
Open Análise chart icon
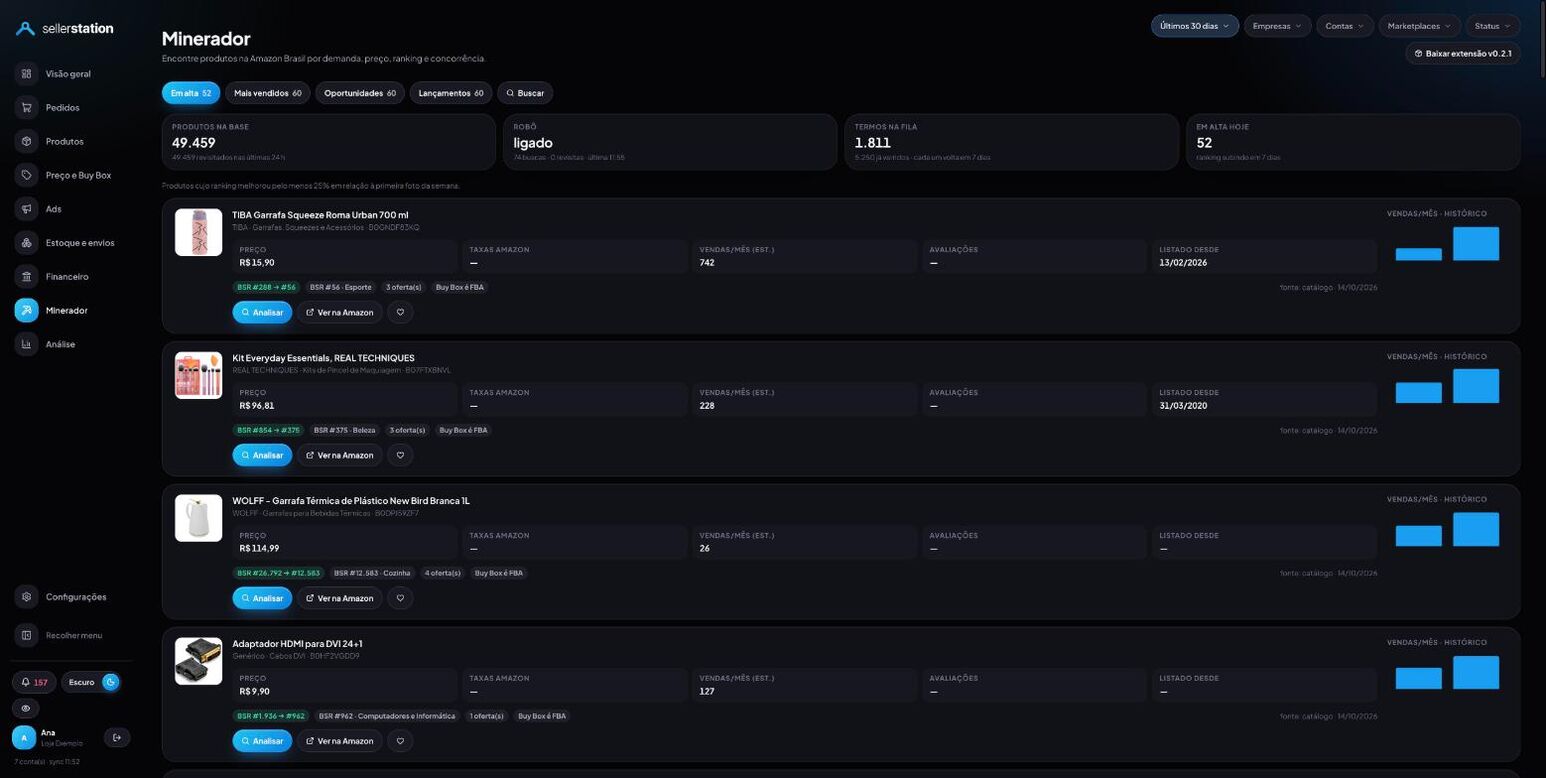26,344
